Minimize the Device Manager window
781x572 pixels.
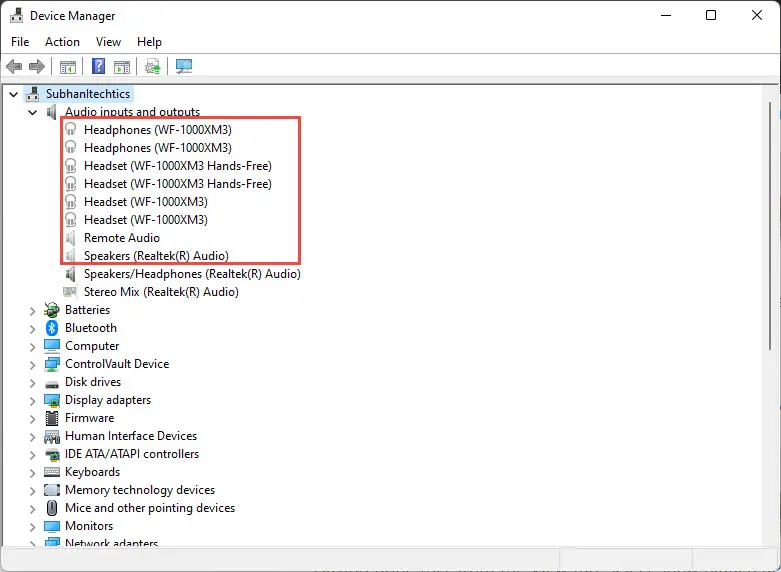[x=666, y=15]
